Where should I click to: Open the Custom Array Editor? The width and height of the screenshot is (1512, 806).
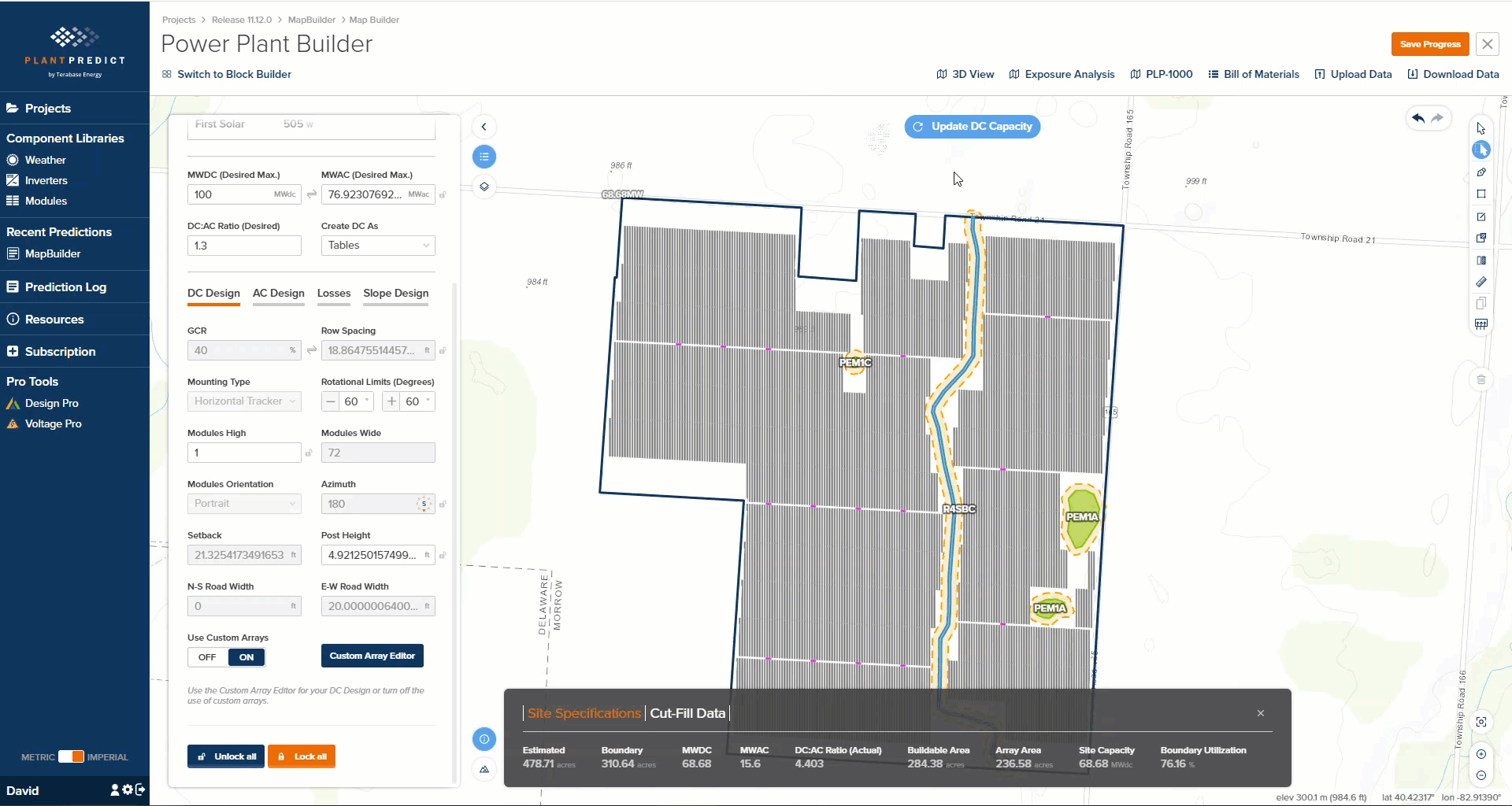(372, 656)
